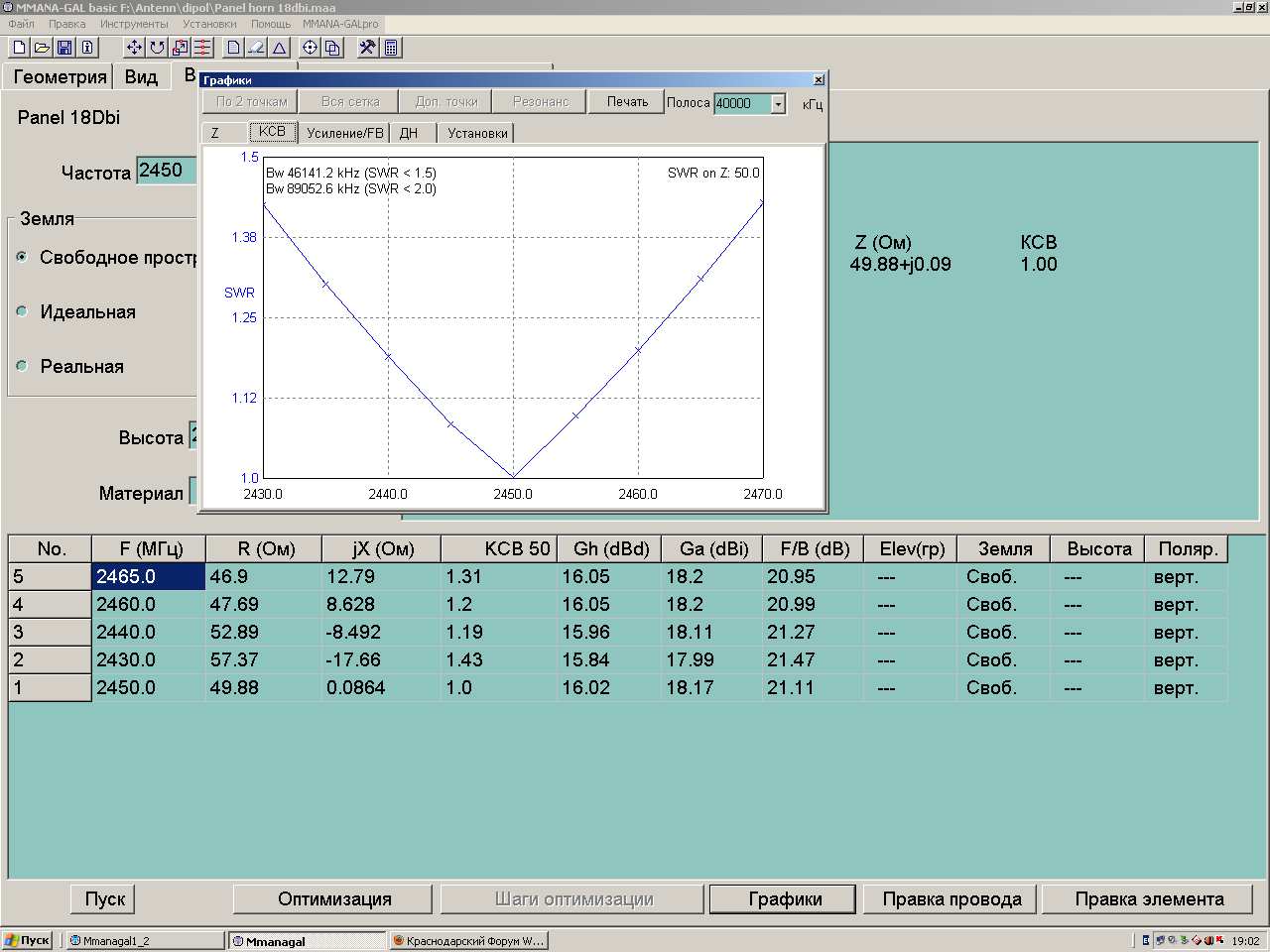Click the hammer and wrench tools icon
This screenshot has width=1270, height=952.
click(x=367, y=48)
